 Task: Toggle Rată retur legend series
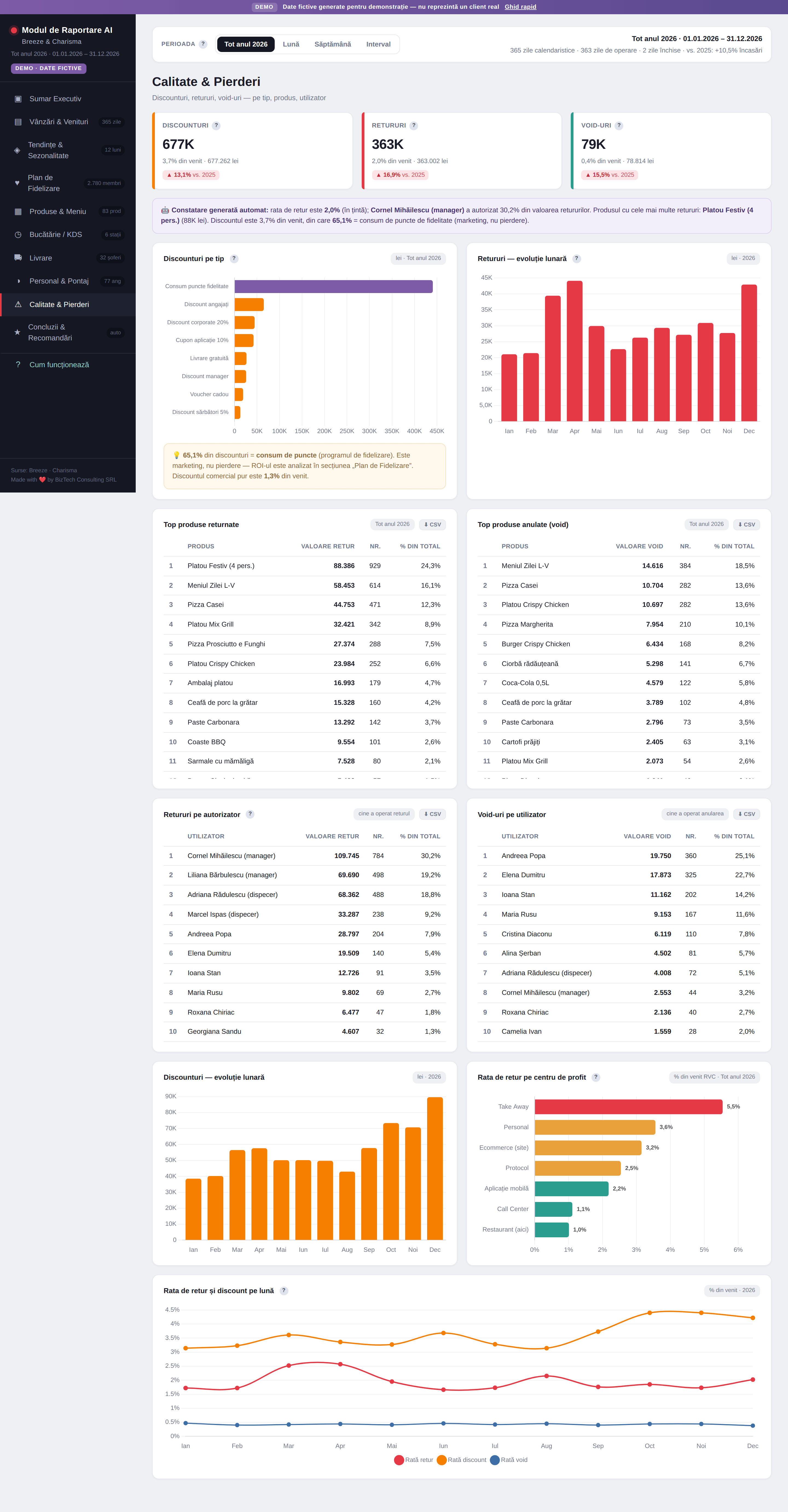coord(414,1460)
